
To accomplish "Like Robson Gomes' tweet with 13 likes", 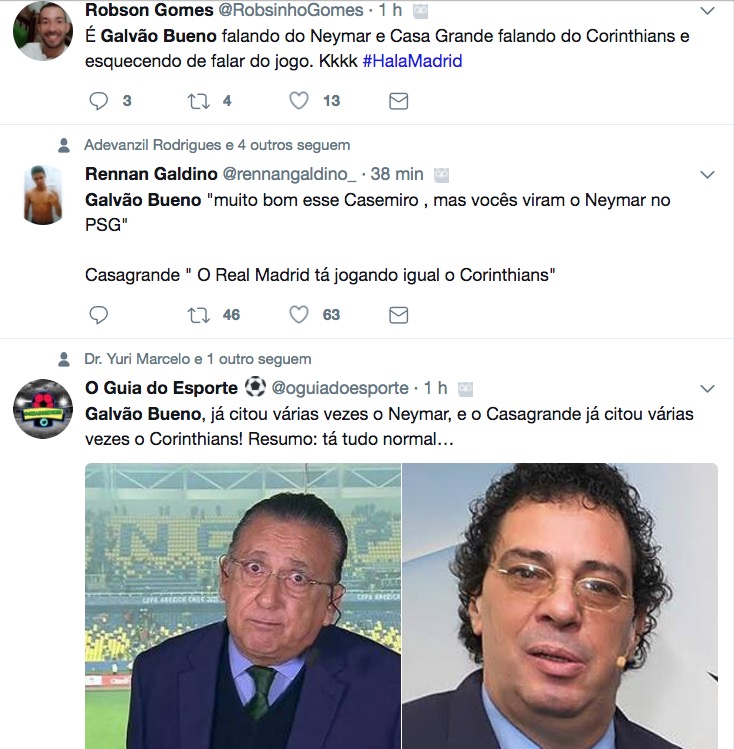I will (x=299, y=101).
